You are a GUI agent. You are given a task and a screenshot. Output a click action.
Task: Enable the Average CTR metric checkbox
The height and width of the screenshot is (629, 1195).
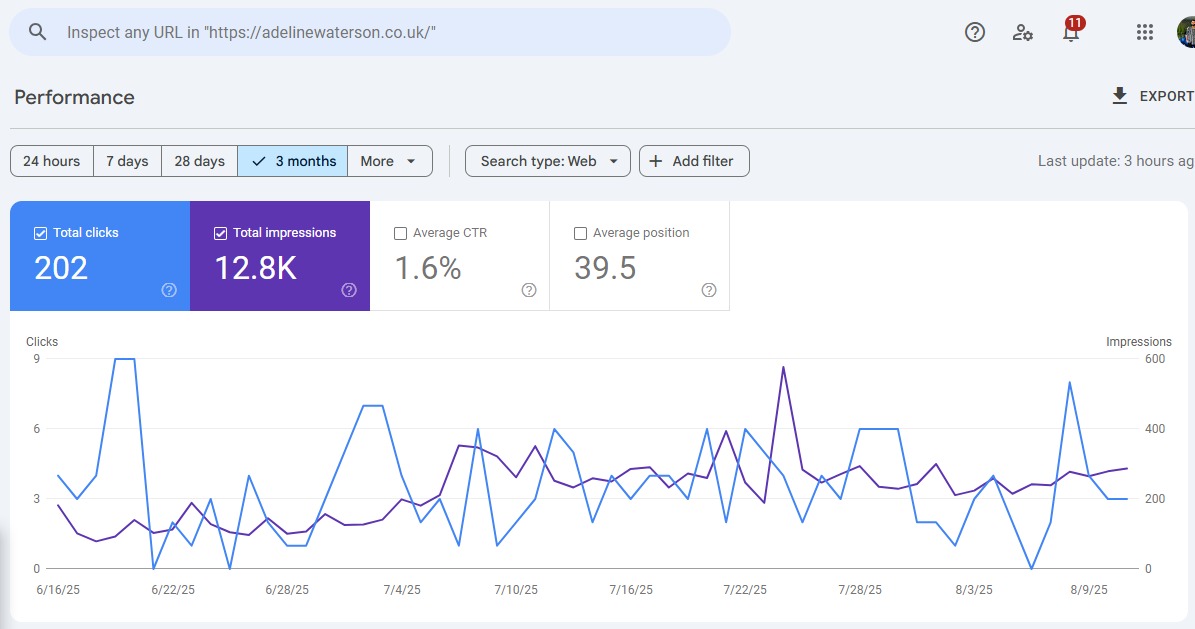[x=400, y=232]
